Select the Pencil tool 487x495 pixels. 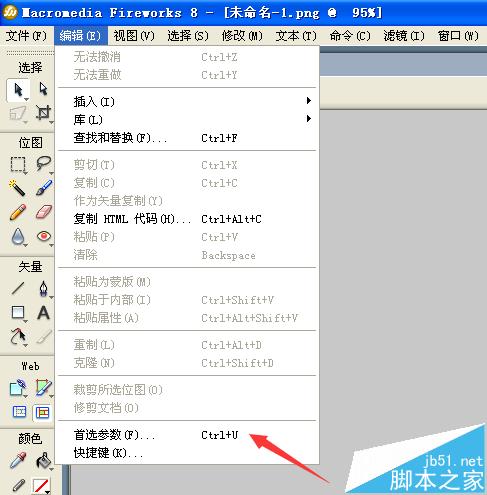click(x=18, y=212)
